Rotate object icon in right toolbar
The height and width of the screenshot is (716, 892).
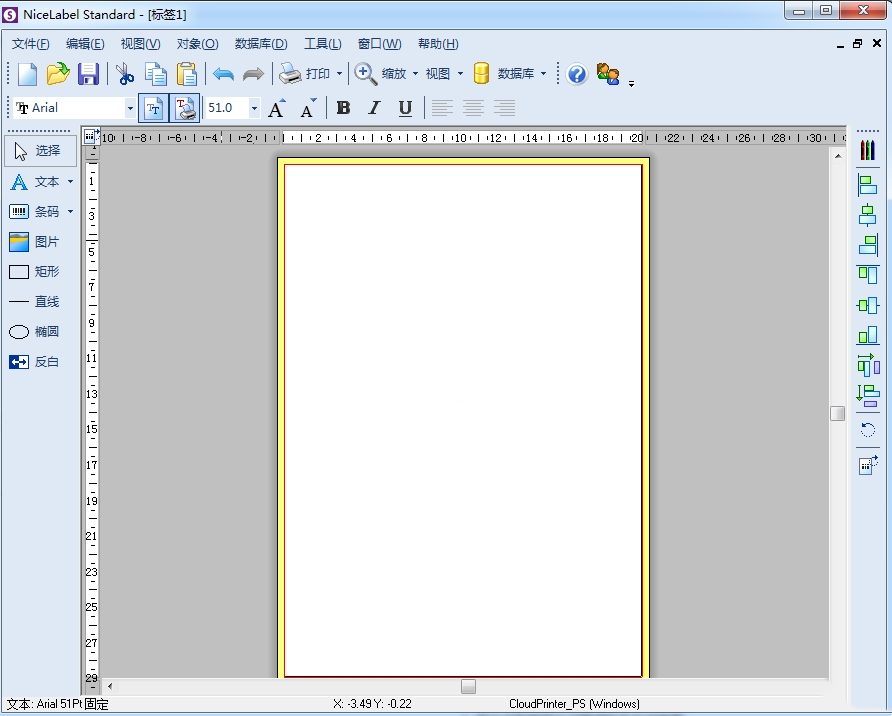[868, 430]
